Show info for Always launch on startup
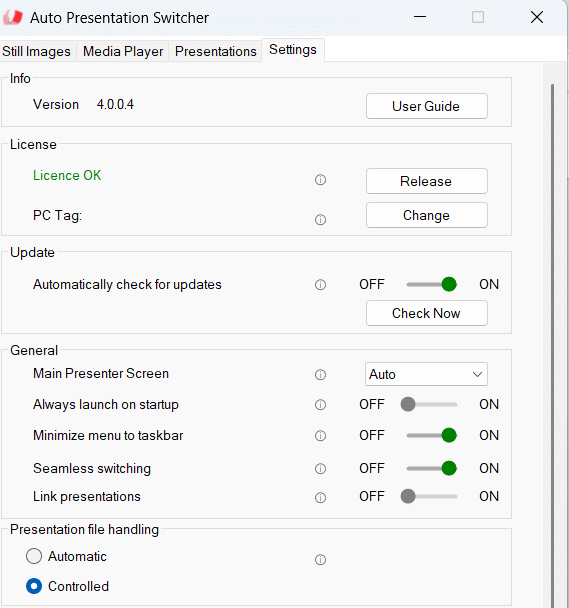Screen dimensions: 569x608 click(x=320, y=405)
